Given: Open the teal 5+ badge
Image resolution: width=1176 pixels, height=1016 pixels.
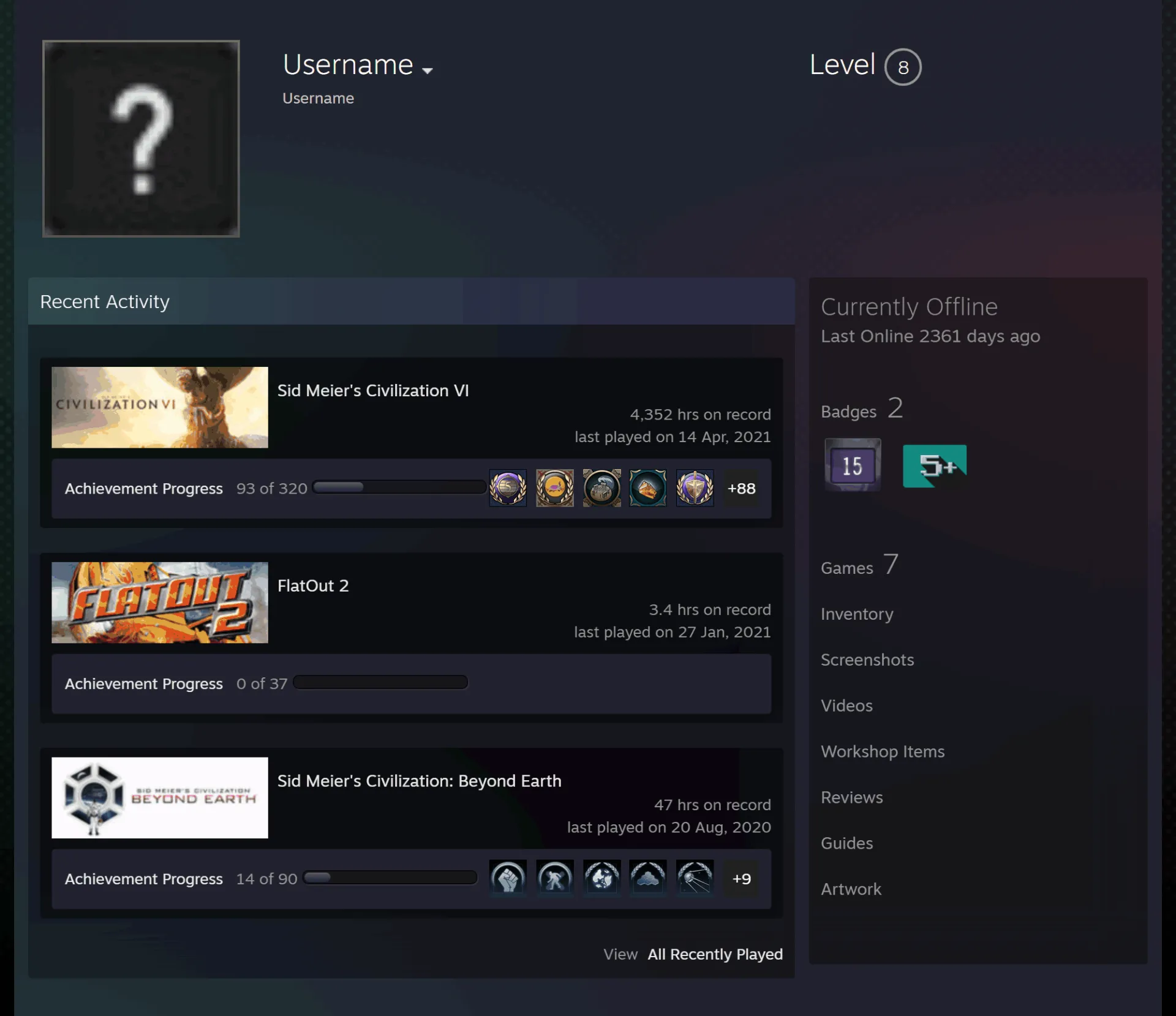Looking at the screenshot, I should [935, 466].
